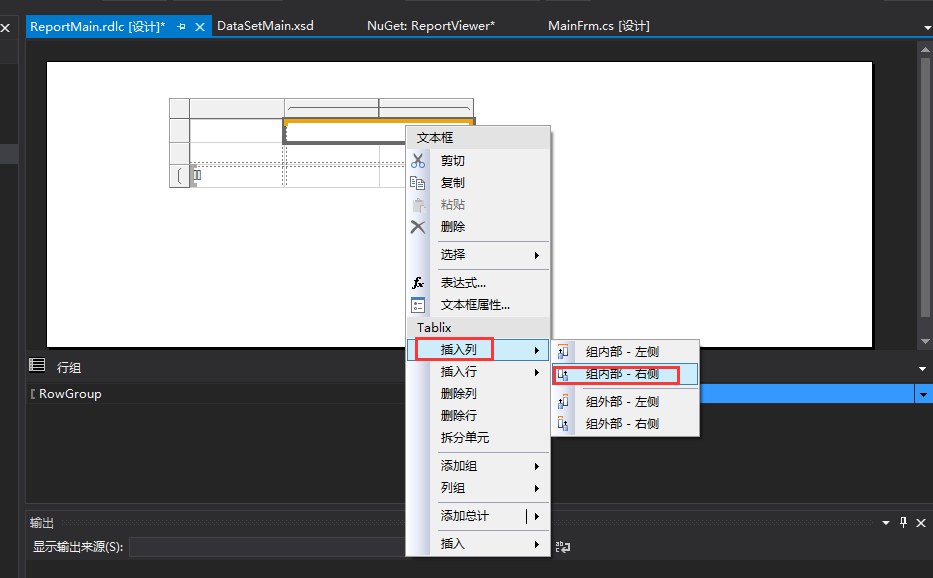The width and height of the screenshot is (933, 578).
Task: Open the grouping pane options dropdown
Action: point(922,369)
